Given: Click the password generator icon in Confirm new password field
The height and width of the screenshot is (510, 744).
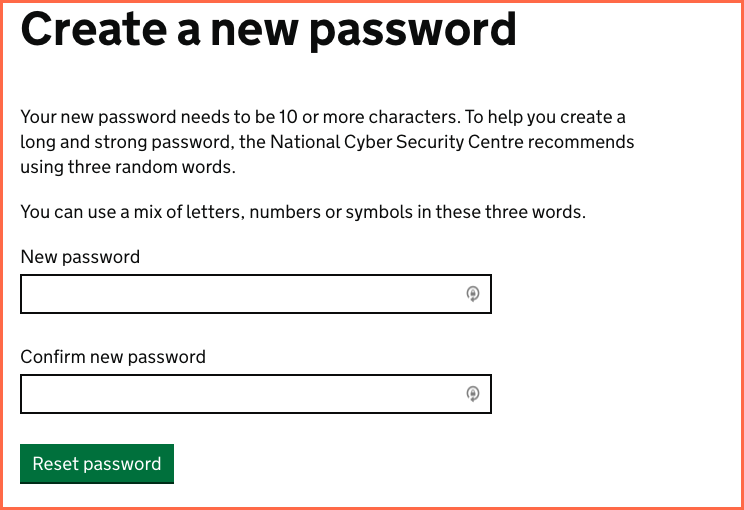Looking at the screenshot, I should coord(473,394).
